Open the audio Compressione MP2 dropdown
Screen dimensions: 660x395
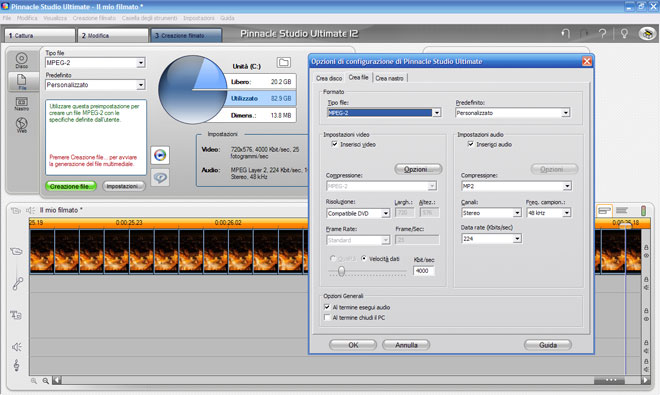coord(567,186)
